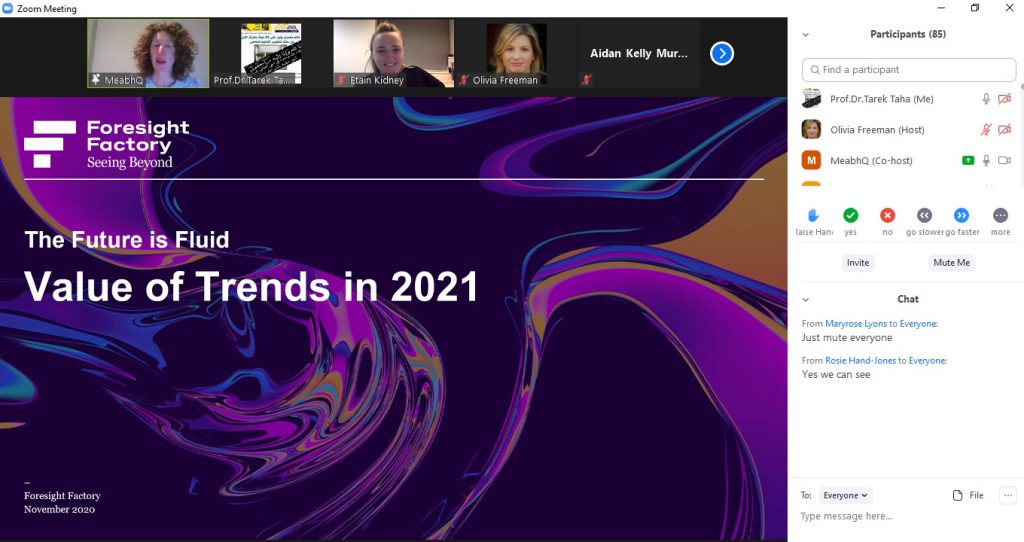Click muted mic icon on Olivia Freeman thumbnail

pyautogui.click(x=463, y=80)
